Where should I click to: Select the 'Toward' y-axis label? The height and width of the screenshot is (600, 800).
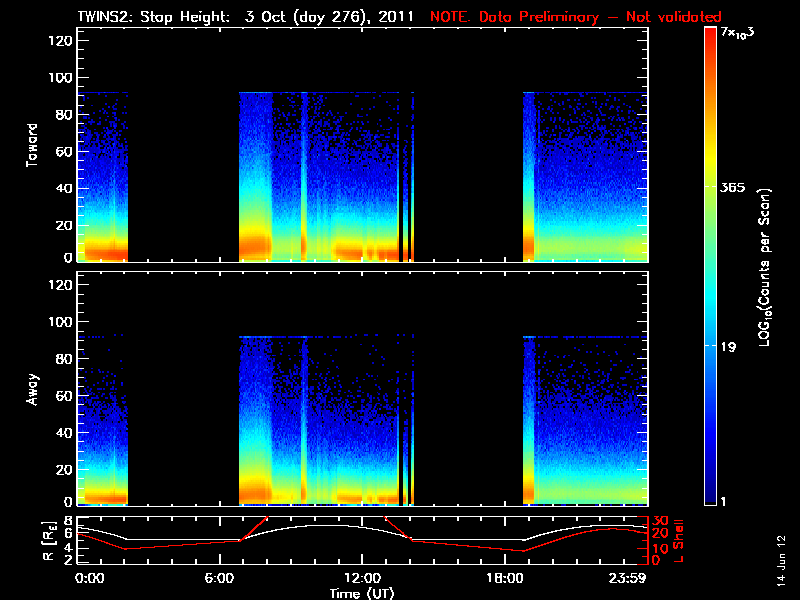[x=33, y=145]
